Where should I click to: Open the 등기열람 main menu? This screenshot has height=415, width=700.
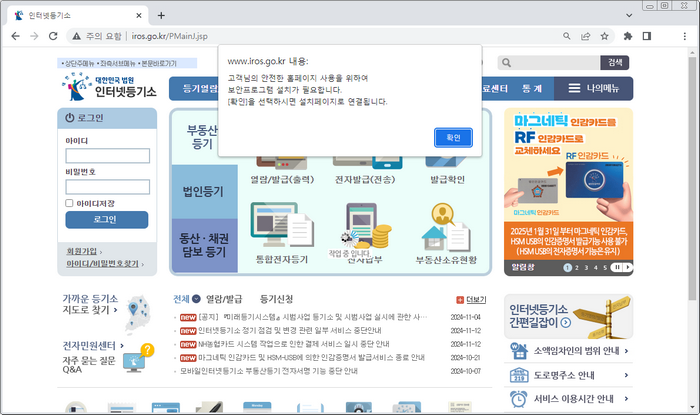[199, 88]
